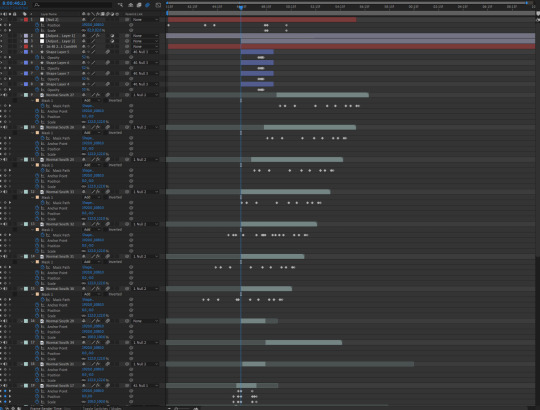The image size is (540, 410).
Task: Open mask mode Add dropdown under layer 9
Action: point(92,101)
